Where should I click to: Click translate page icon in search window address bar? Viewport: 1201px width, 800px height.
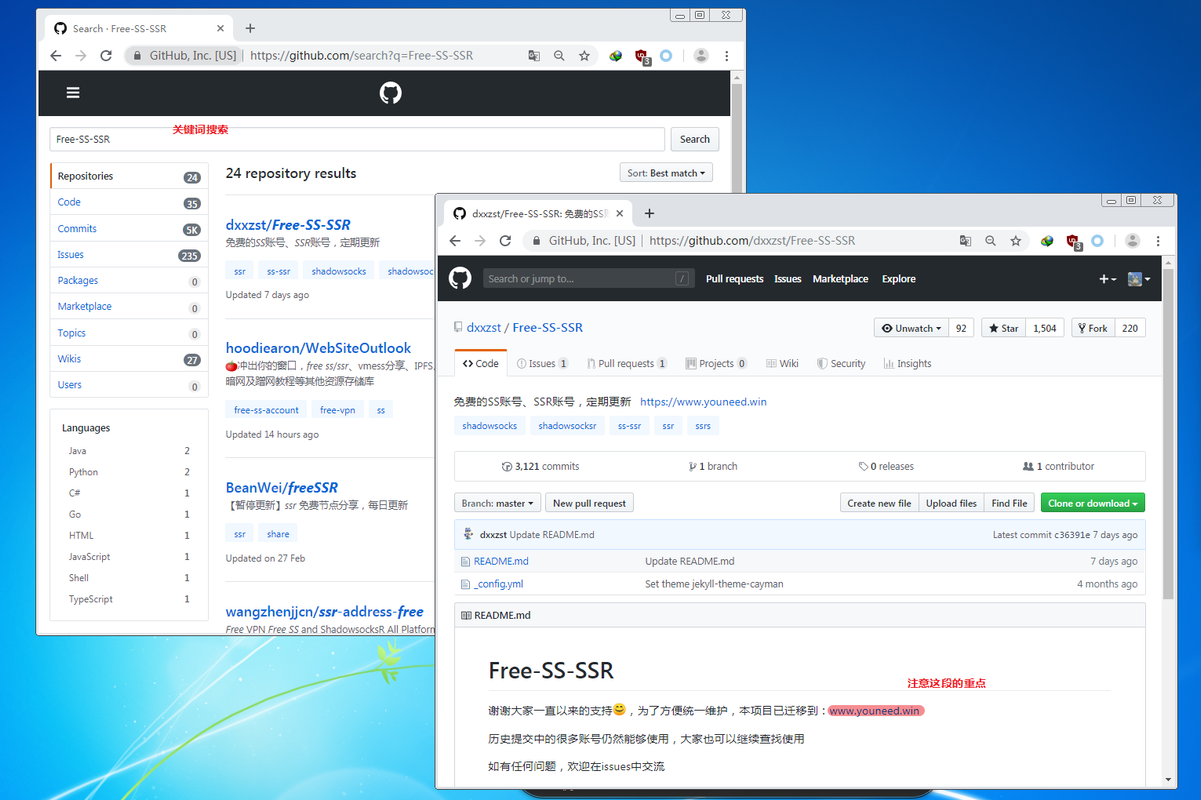535,56
